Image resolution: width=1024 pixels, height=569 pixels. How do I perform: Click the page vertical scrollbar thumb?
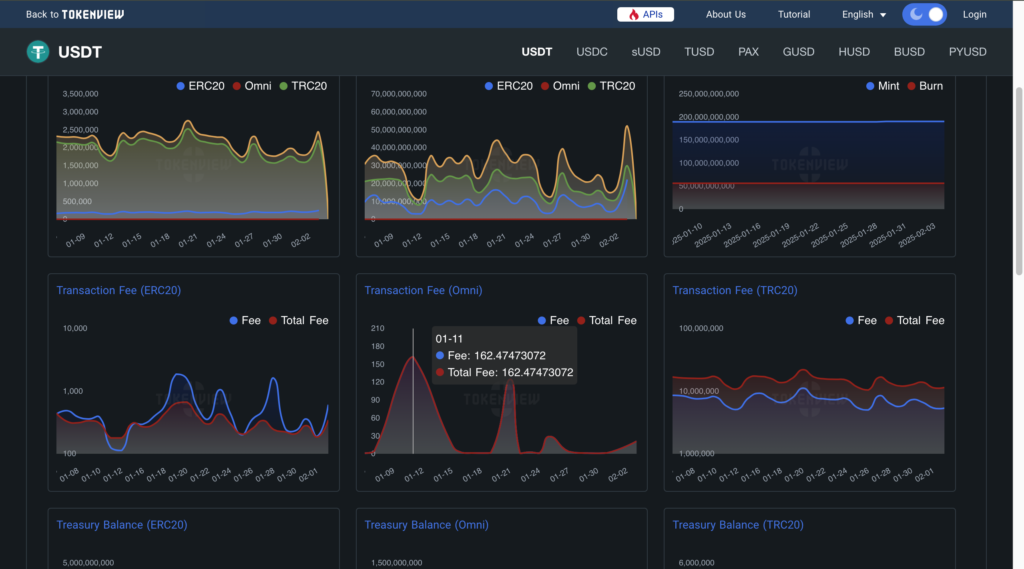[1018, 181]
